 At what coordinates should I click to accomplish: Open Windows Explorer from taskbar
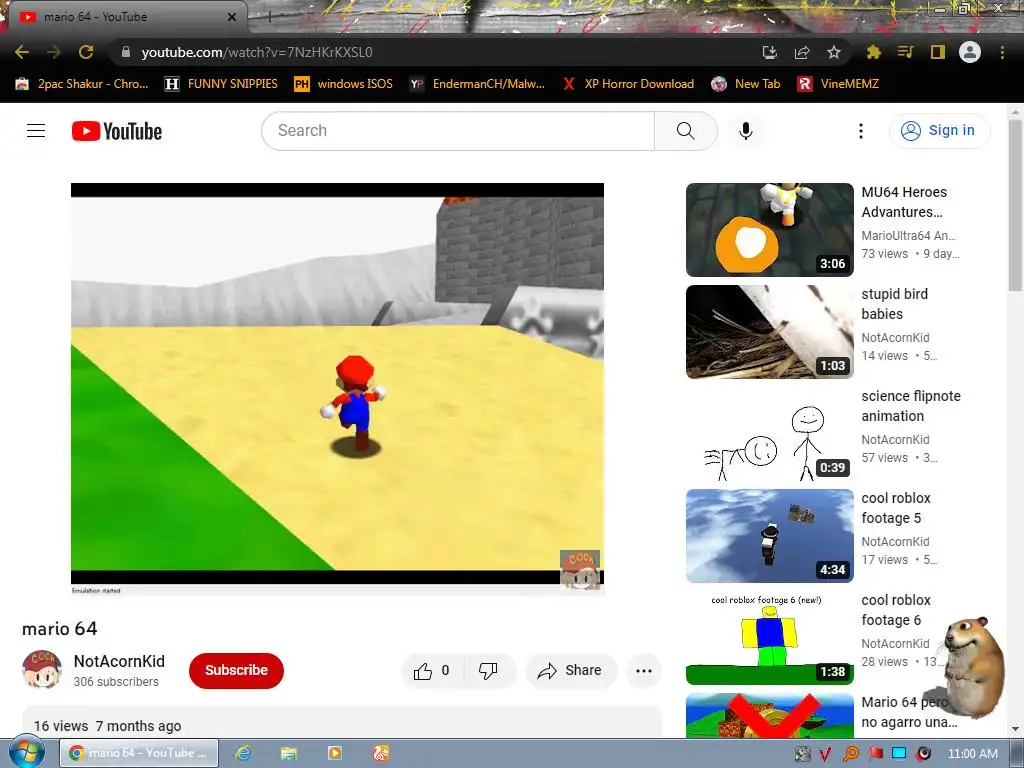pos(289,753)
